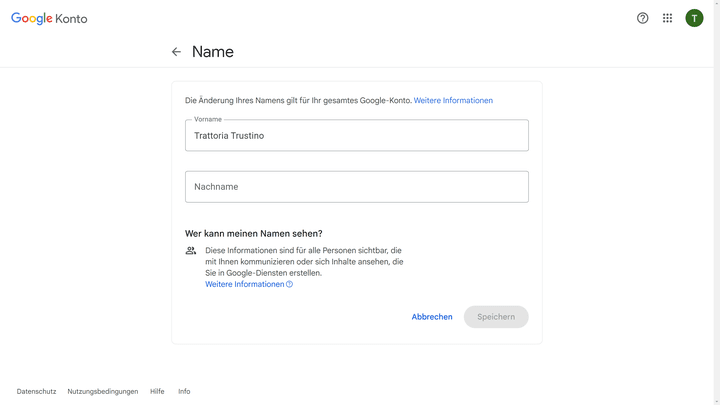Open the Hilfe footer link
This screenshot has height=405, width=720.
pos(157,391)
